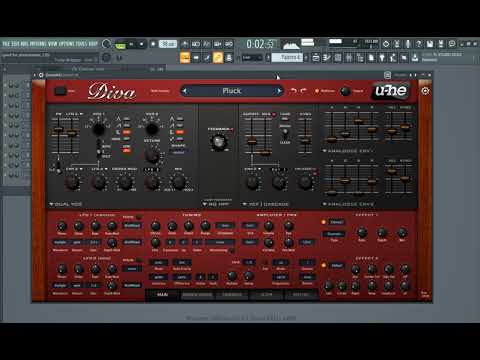Open the Effect 2 type dropdown

tap(336, 265)
